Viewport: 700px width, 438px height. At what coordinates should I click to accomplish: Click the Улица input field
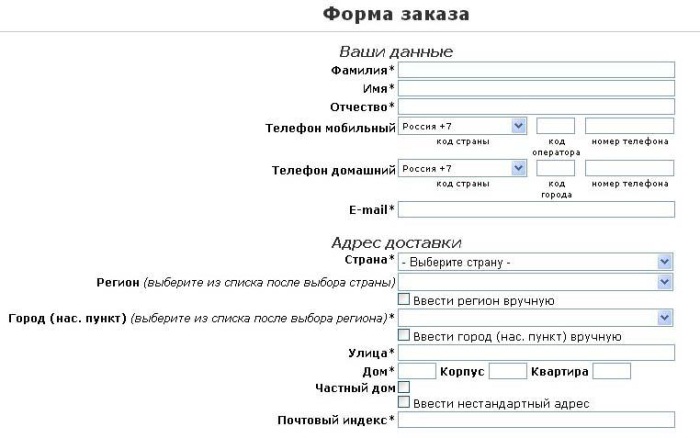click(x=536, y=353)
